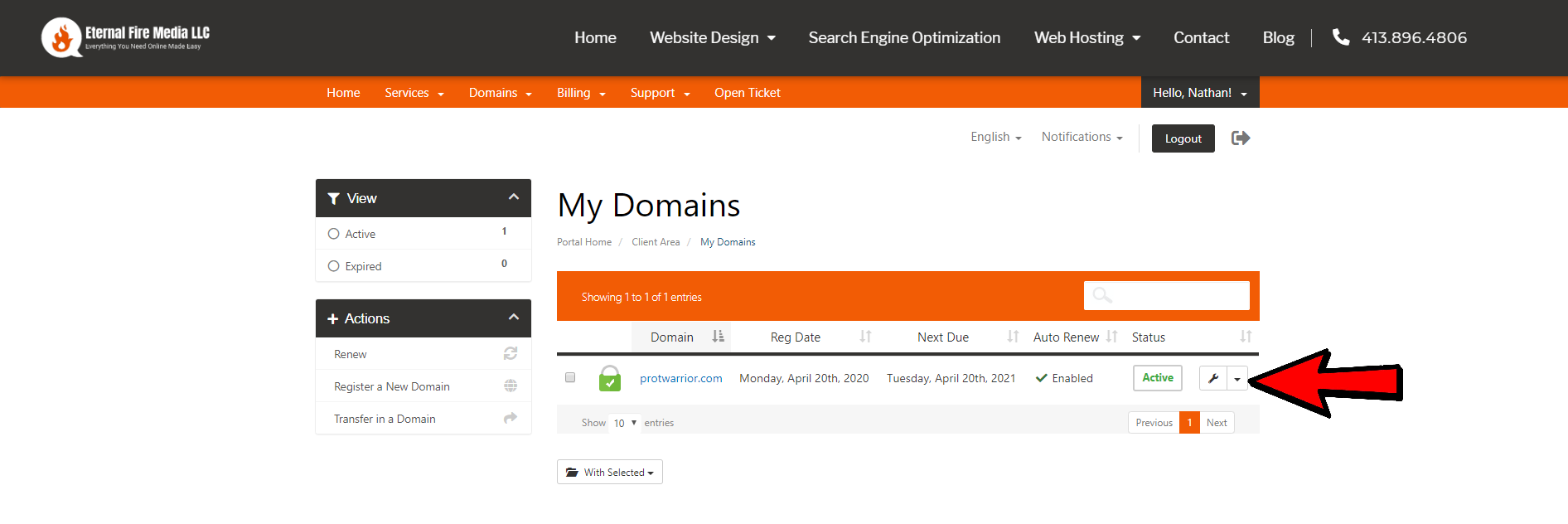
Task: Open the show entries count dropdown
Action: tap(625, 423)
